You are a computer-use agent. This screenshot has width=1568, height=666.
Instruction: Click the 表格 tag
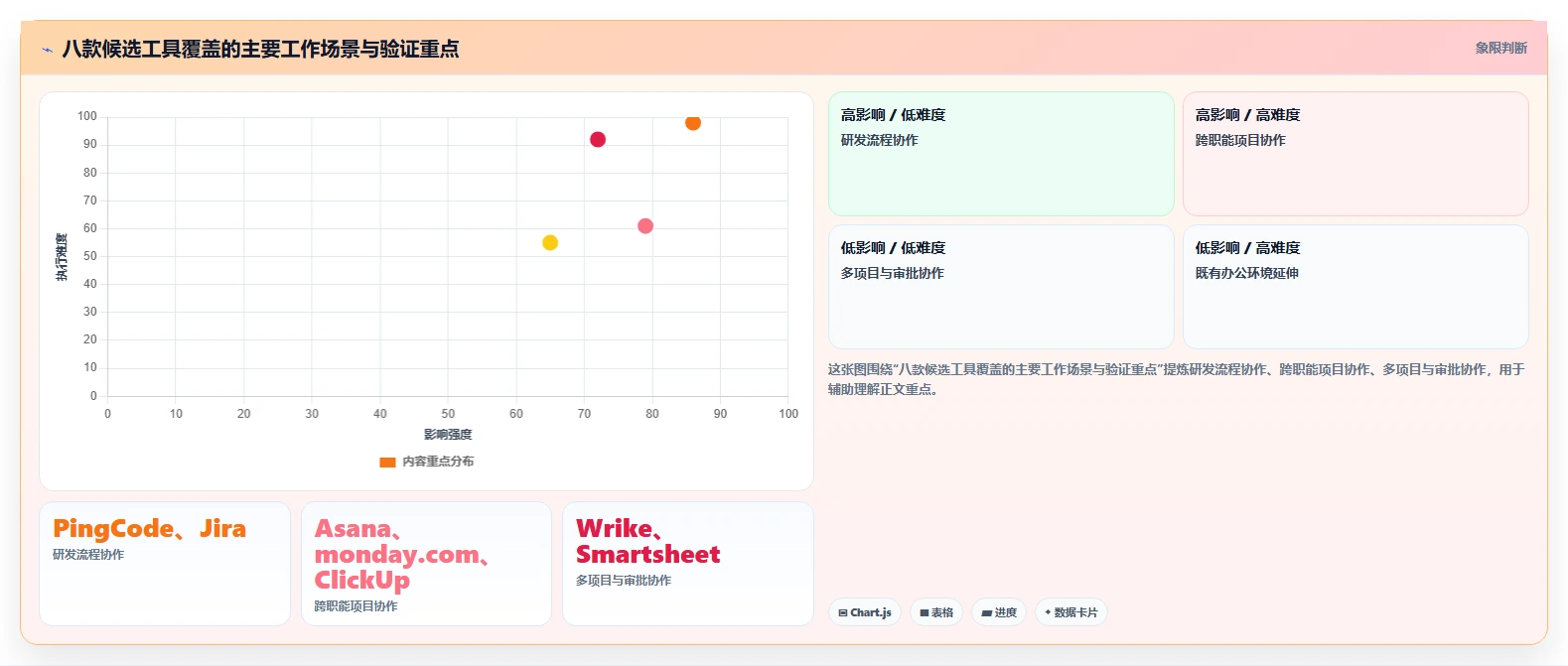[936, 612]
